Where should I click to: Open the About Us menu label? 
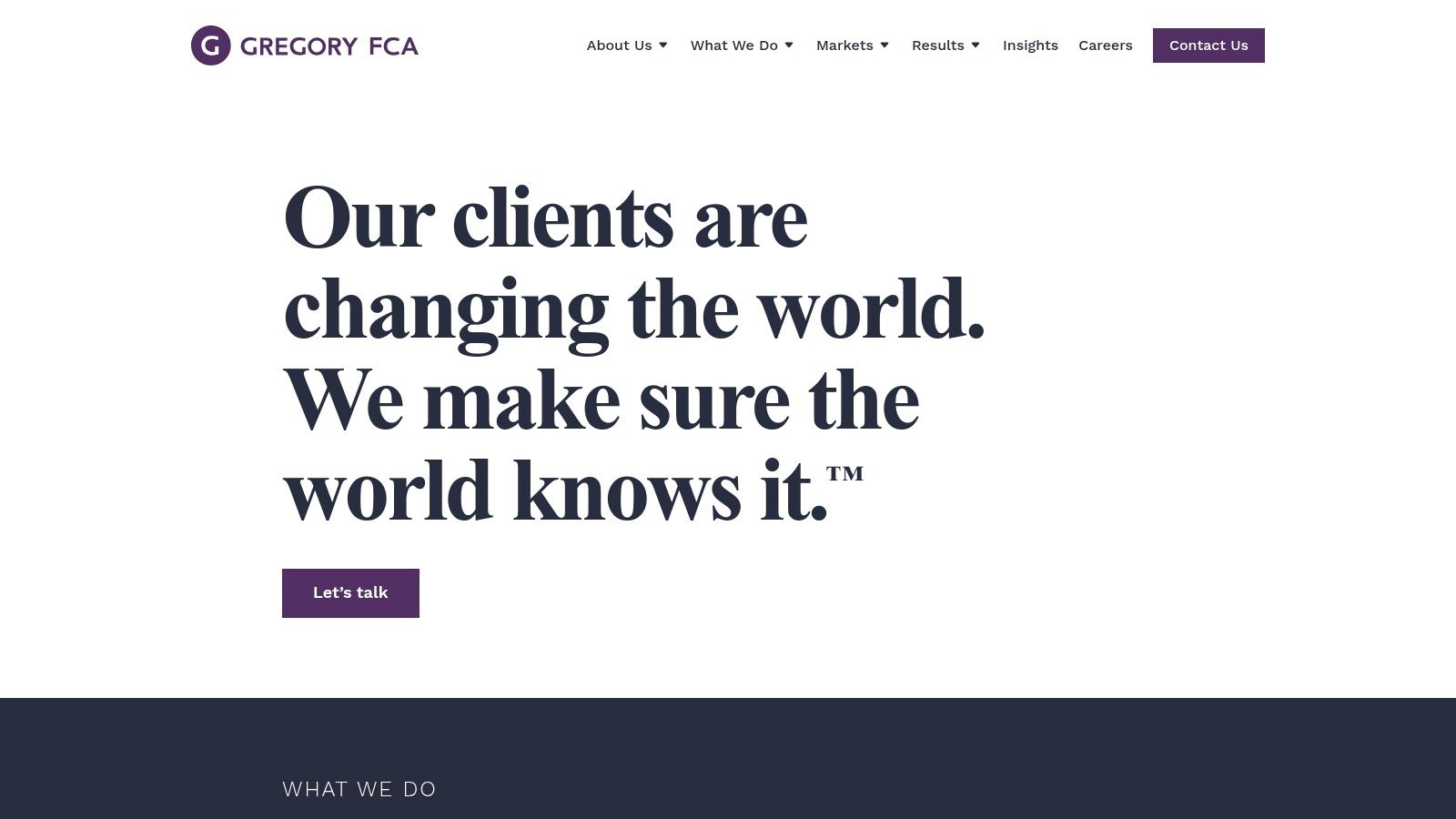[619, 45]
